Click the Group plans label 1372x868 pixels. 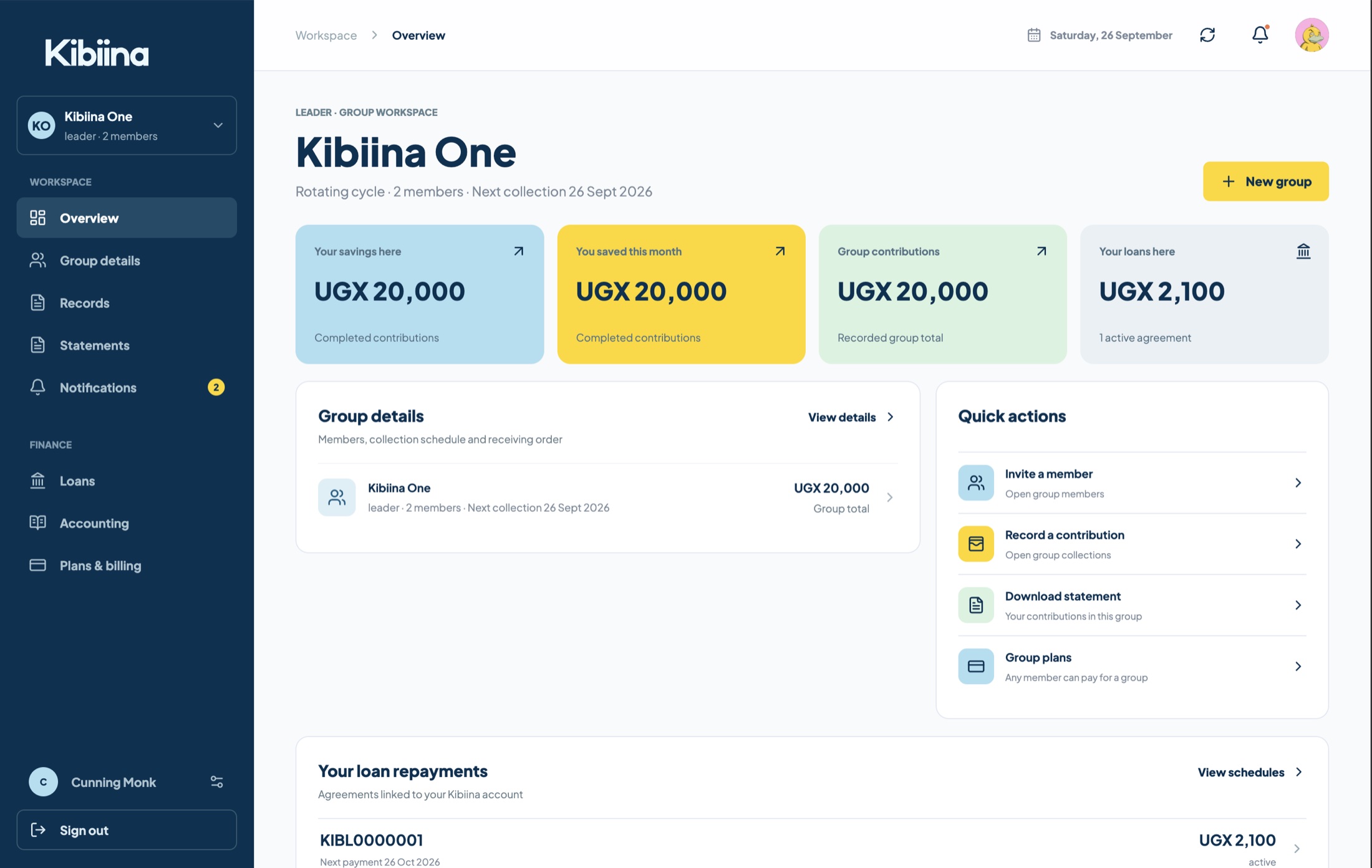pos(1038,657)
